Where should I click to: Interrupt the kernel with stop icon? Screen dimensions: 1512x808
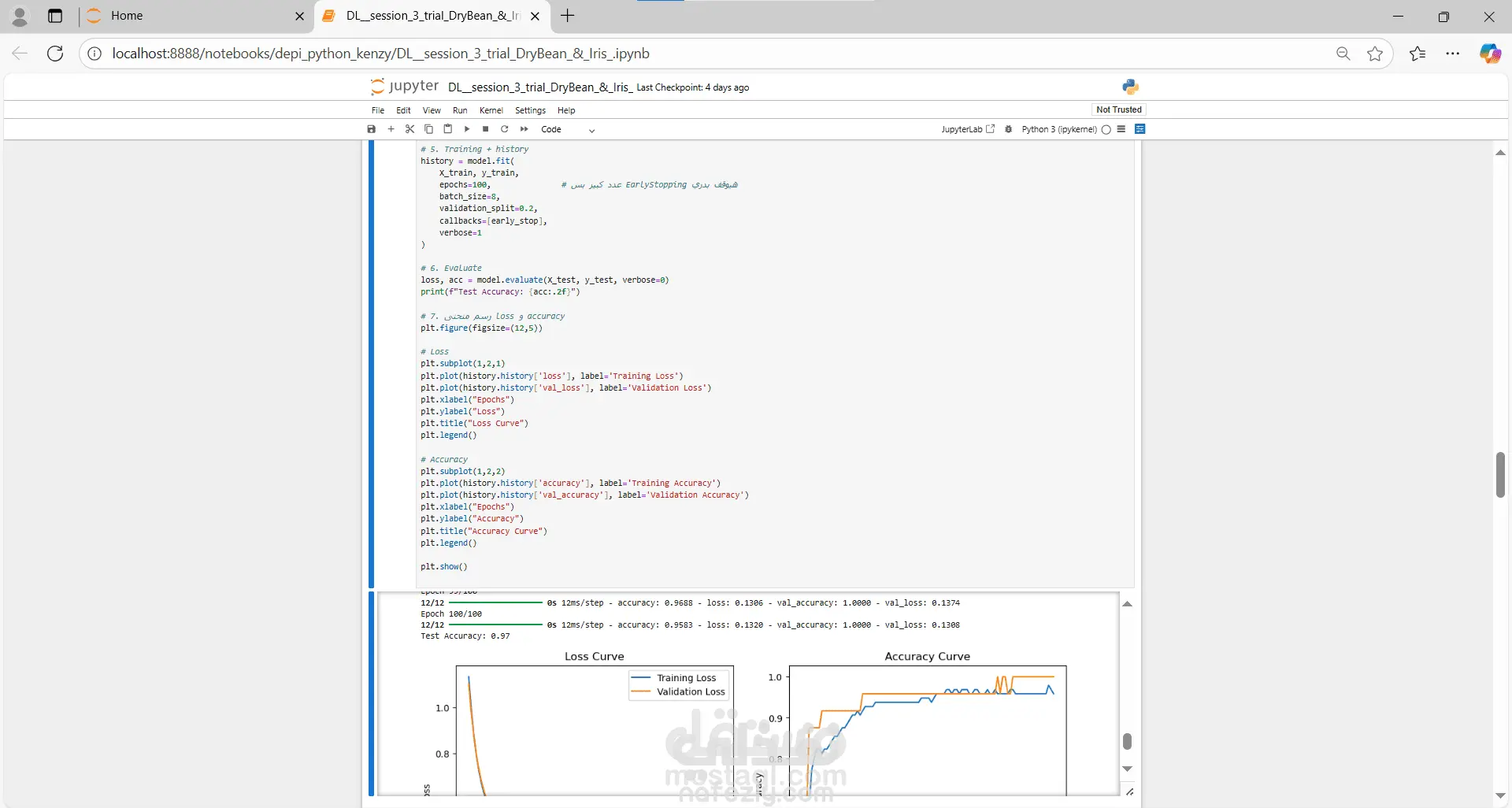point(486,129)
